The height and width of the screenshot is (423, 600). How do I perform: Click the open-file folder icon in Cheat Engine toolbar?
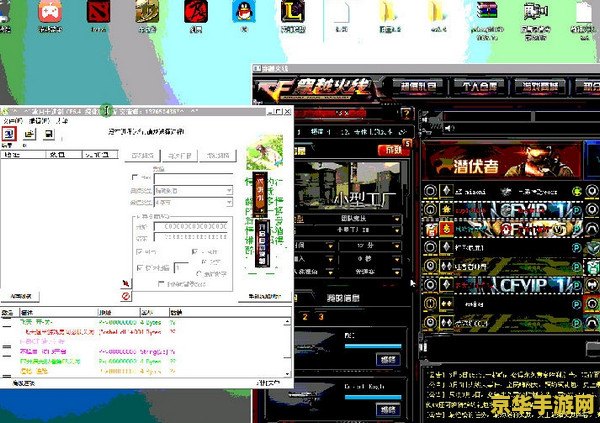(29, 134)
